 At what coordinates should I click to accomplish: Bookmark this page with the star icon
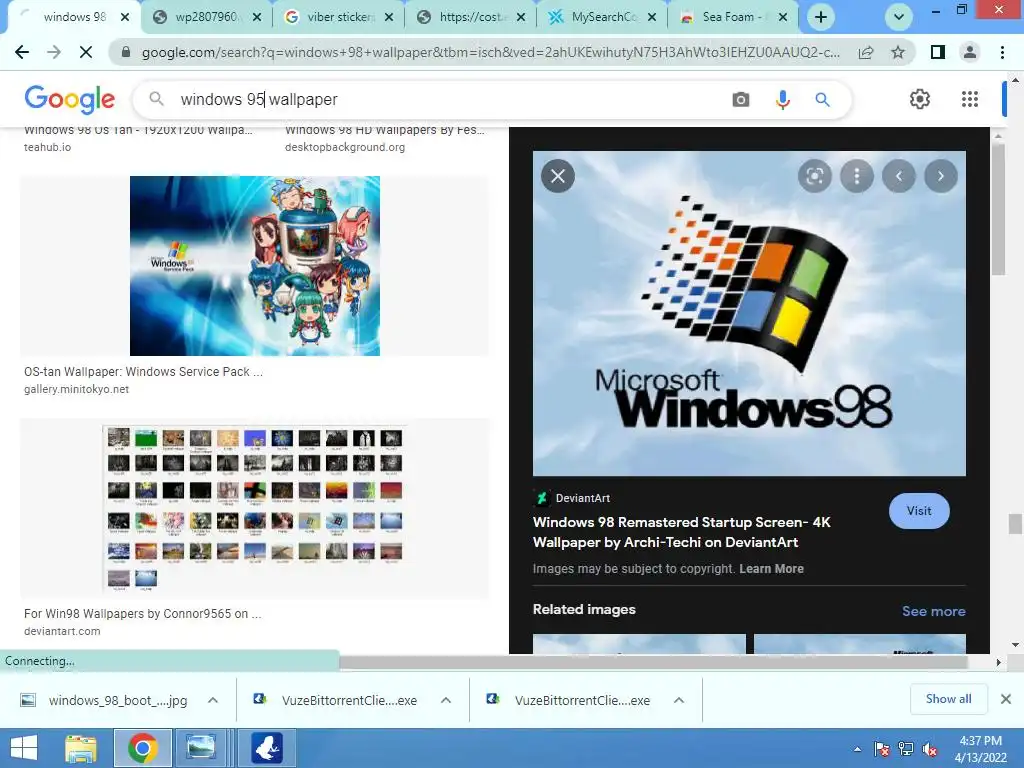(x=898, y=52)
